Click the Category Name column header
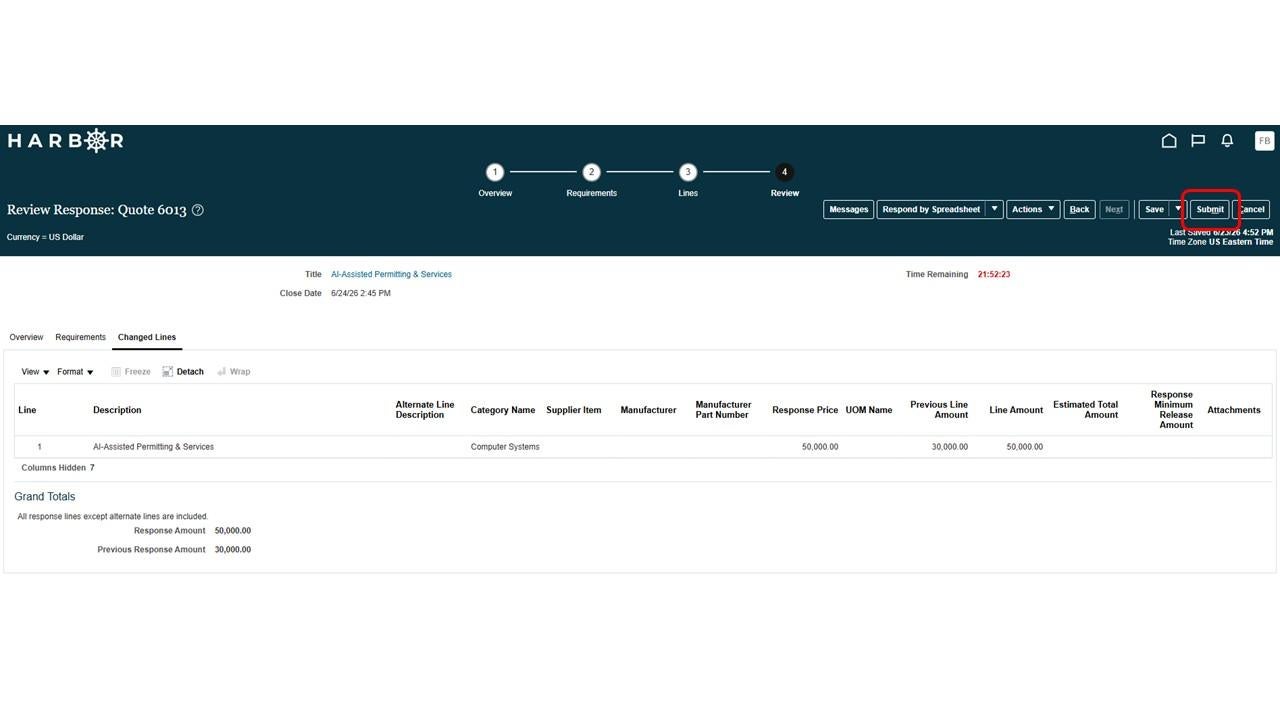The height and width of the screenshot is (720, 1280). 503,410
